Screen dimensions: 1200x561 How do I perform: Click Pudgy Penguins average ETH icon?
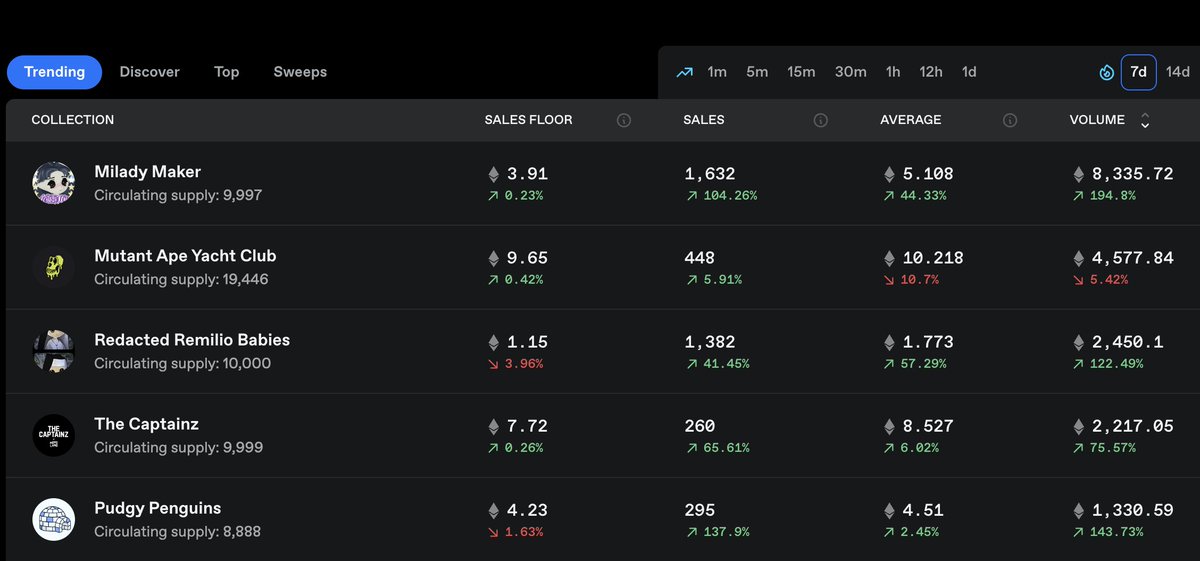pos(888,510)
